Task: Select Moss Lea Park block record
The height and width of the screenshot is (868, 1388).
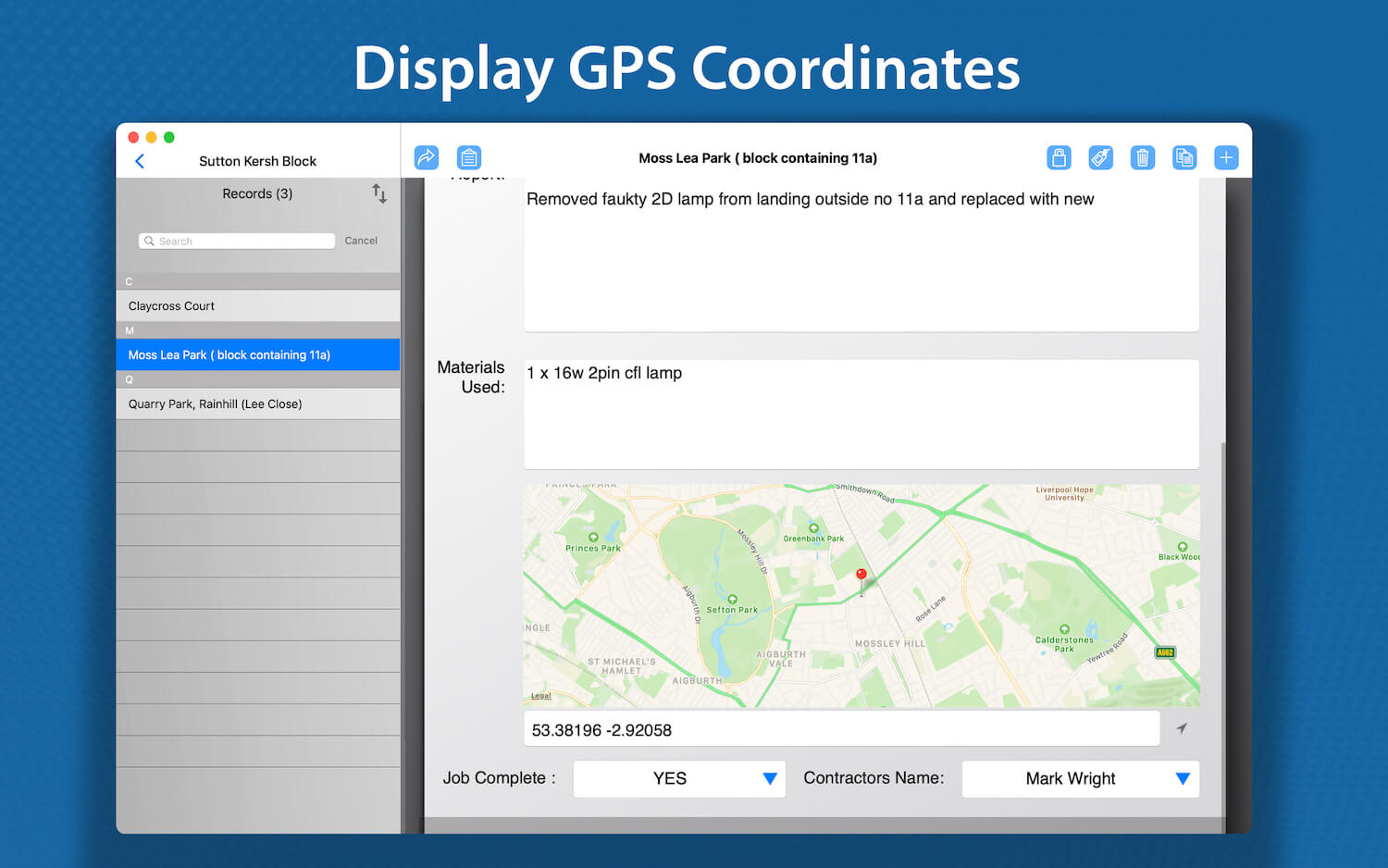Action: [x=257, y=354]
